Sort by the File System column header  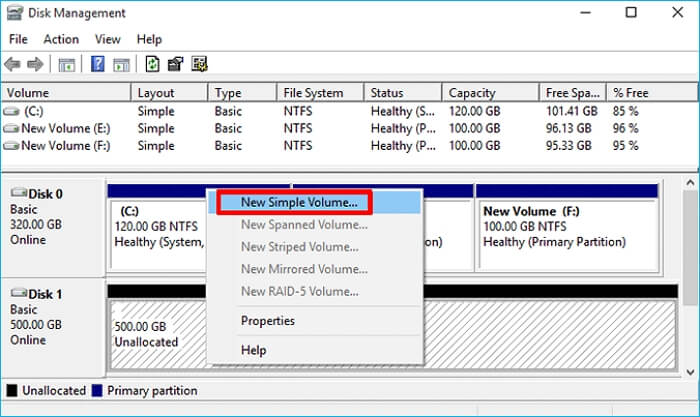[x=312, y=93]
